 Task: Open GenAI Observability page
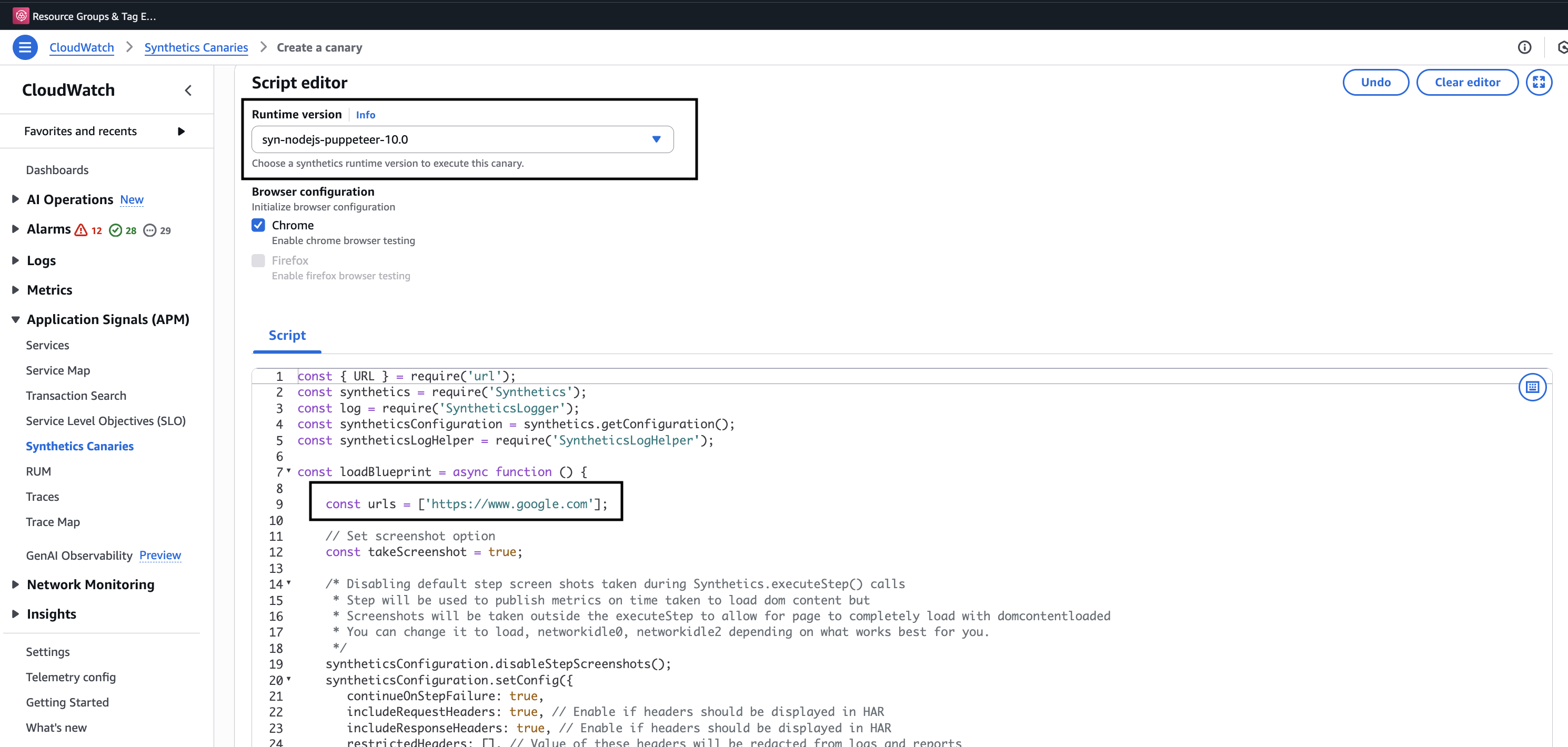tap(79, 555)
